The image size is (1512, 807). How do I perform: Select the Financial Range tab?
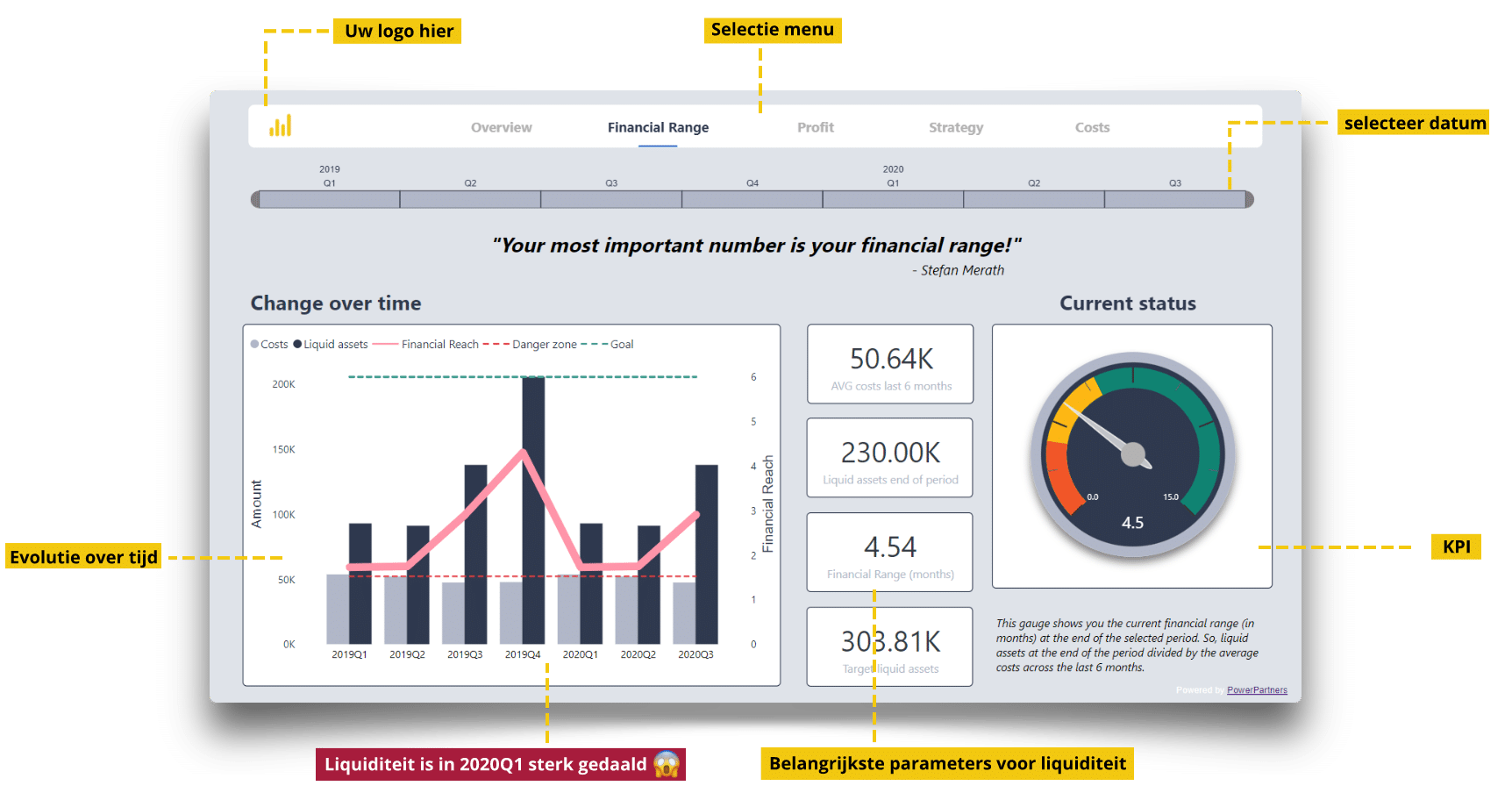[x=658, y=127]
